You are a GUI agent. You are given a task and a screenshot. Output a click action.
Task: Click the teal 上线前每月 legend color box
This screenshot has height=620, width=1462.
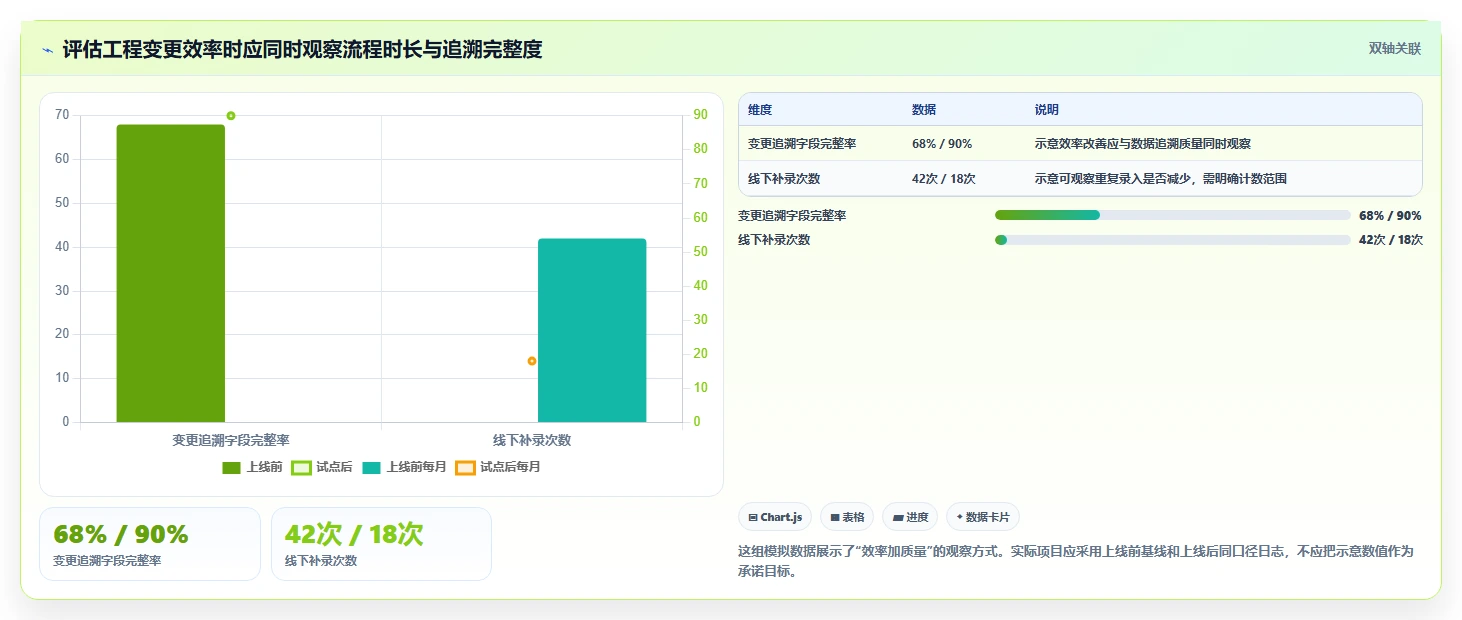pos(372,467)
